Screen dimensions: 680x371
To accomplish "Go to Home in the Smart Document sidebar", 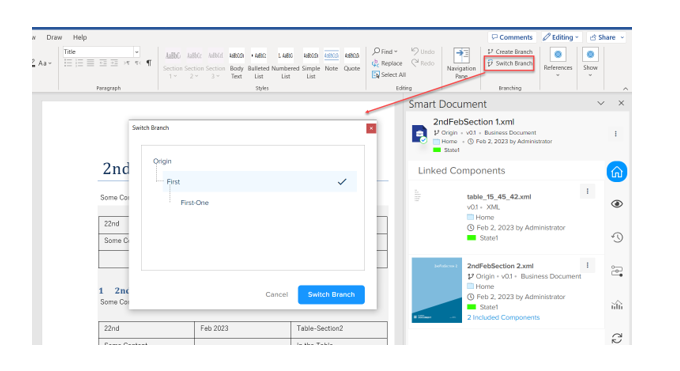I will click(x=617, y=172).
